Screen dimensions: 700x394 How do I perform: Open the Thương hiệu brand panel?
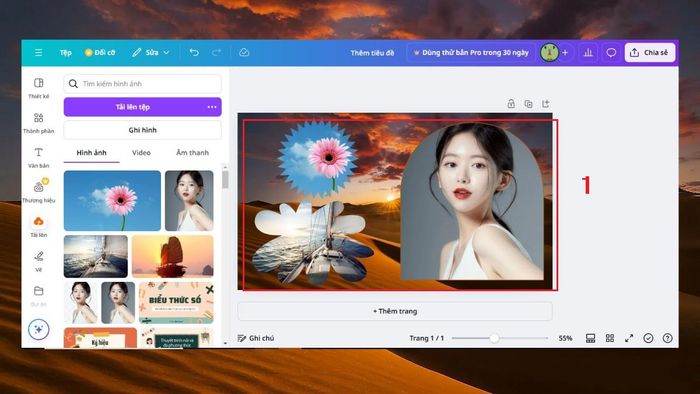[x=39, y=191]
